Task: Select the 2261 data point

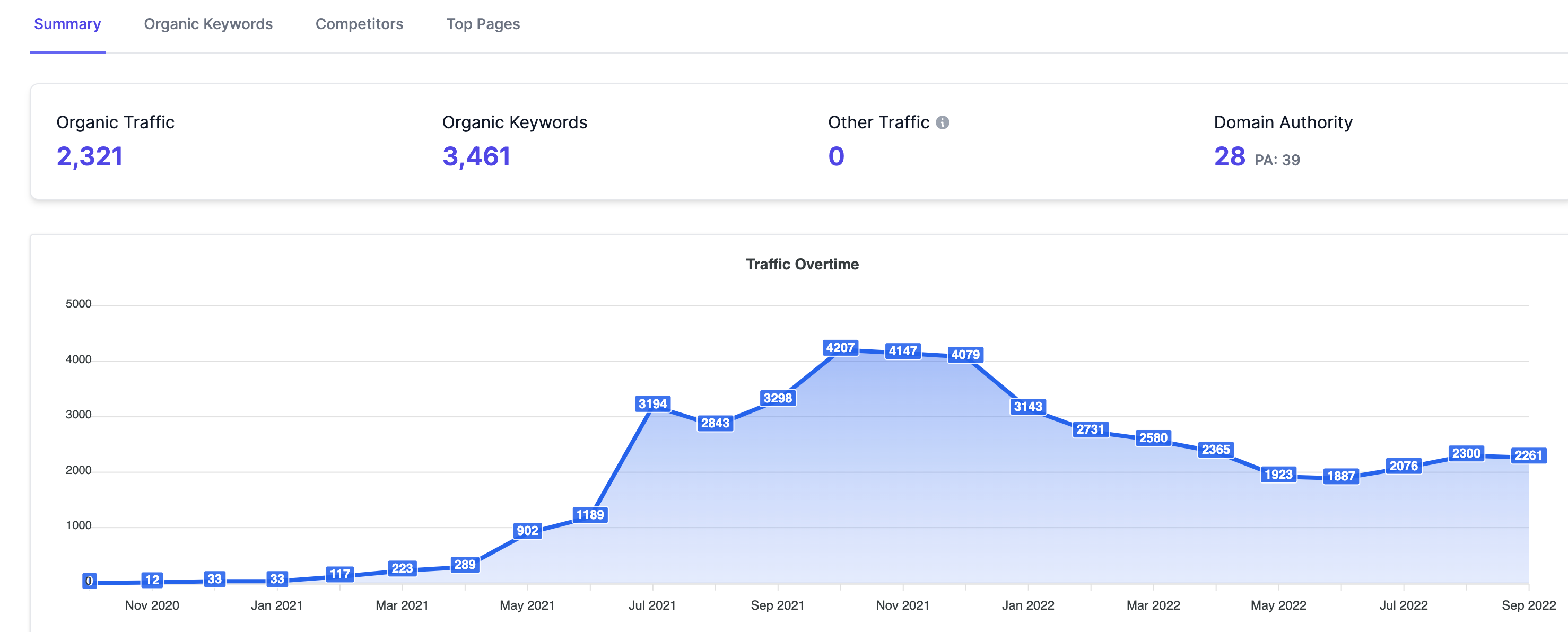Action: coord(1528,455)
